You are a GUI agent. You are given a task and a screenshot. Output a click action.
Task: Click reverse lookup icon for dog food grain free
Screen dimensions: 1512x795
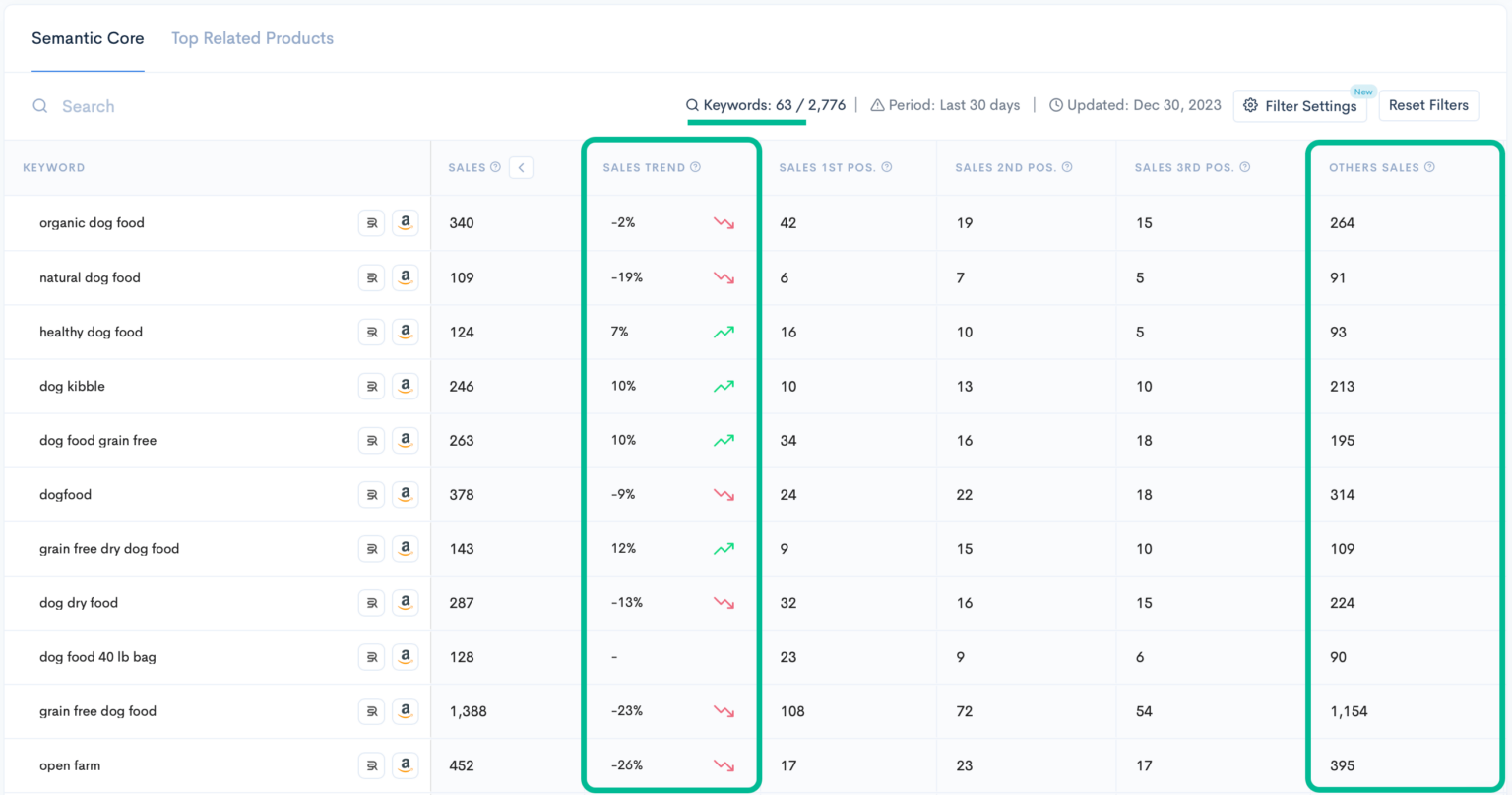click(x=371, y=440)
